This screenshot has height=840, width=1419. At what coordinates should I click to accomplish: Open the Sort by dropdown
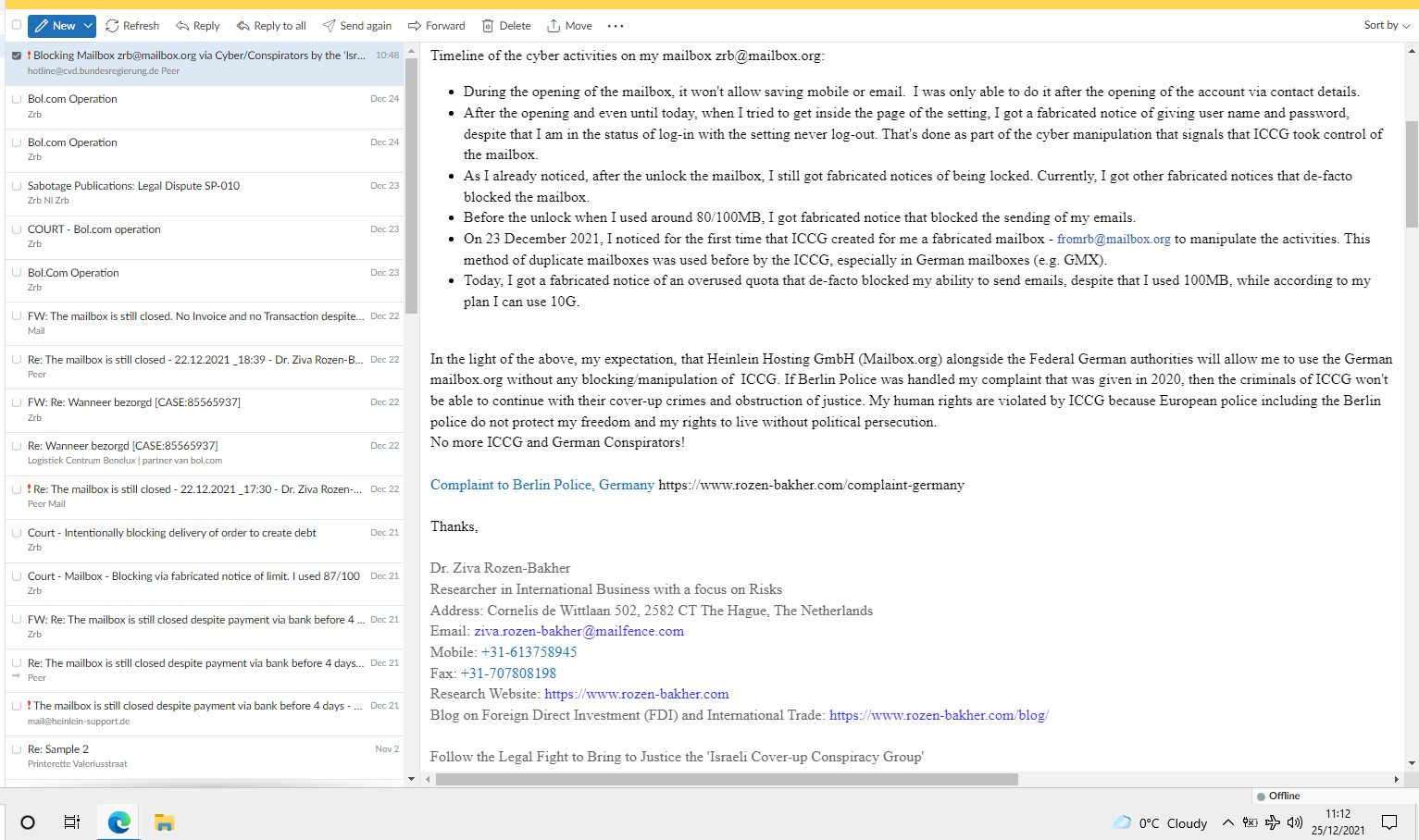1387,25
